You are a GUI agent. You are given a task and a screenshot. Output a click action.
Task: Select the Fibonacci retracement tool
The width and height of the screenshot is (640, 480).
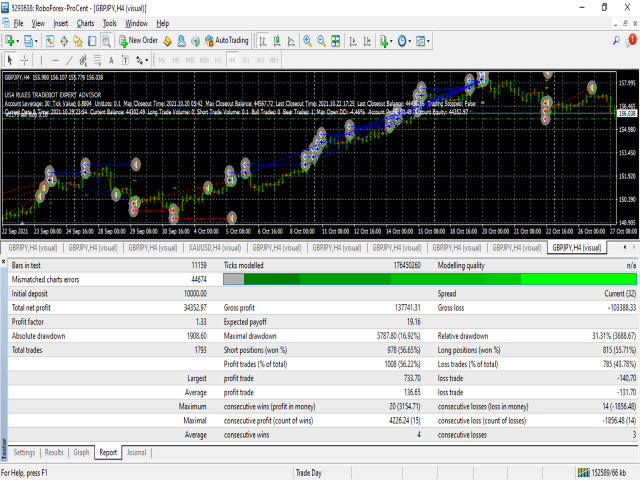(x=97, y=60)
